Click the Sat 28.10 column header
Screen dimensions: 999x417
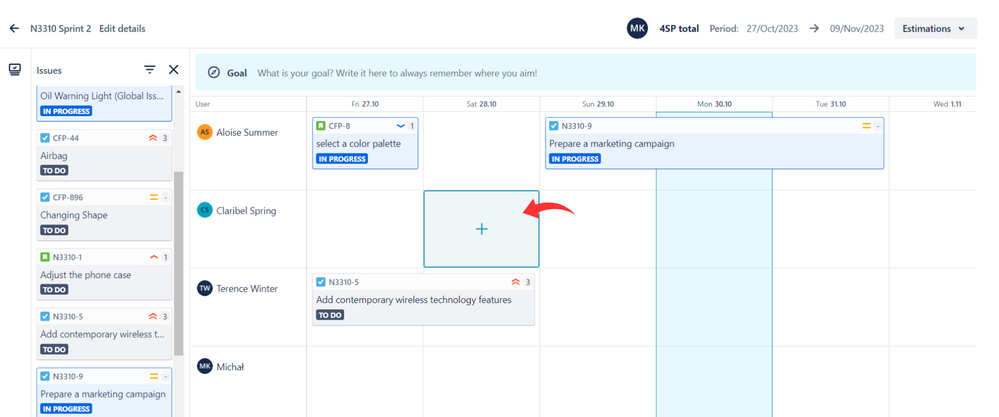tap(482, 104)
